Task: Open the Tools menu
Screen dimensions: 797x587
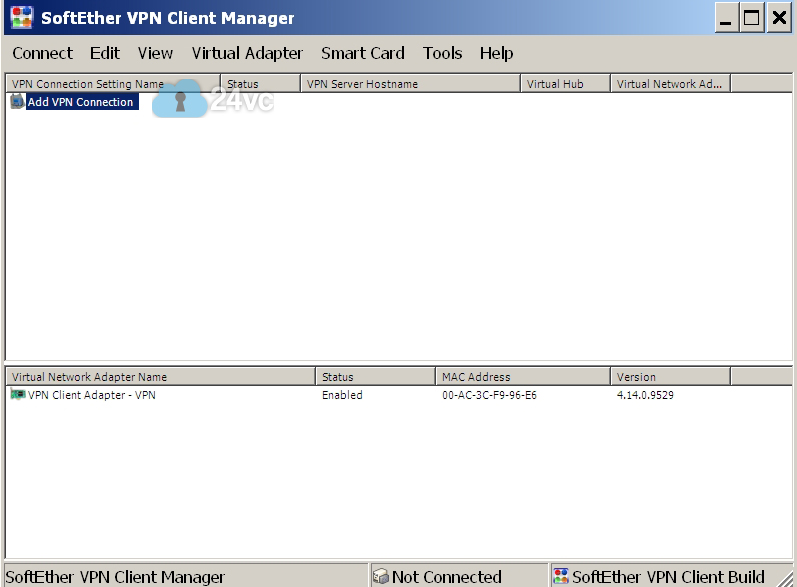Action: coord(442,53)
